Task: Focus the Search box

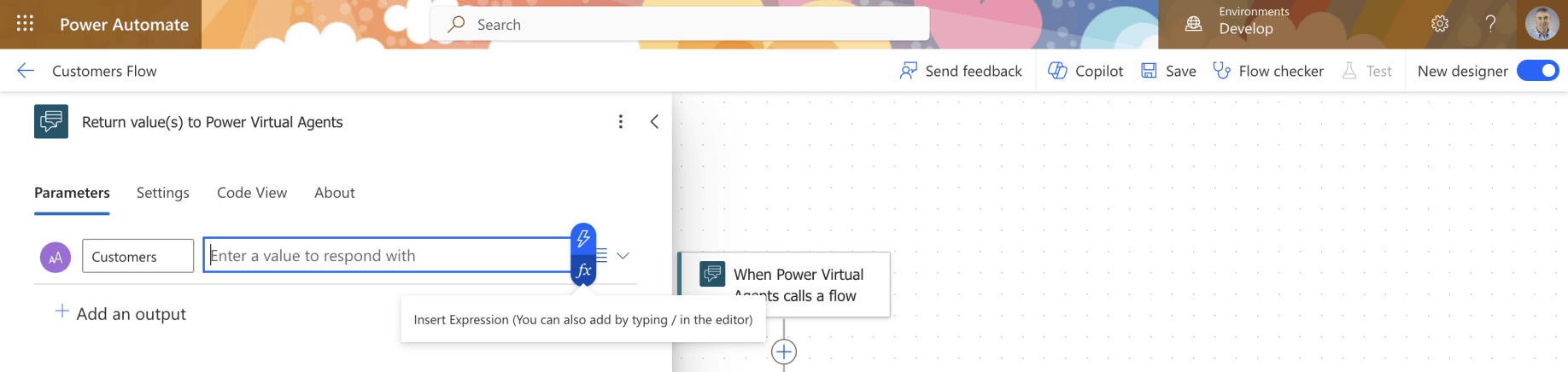Action: click(680, 24)
